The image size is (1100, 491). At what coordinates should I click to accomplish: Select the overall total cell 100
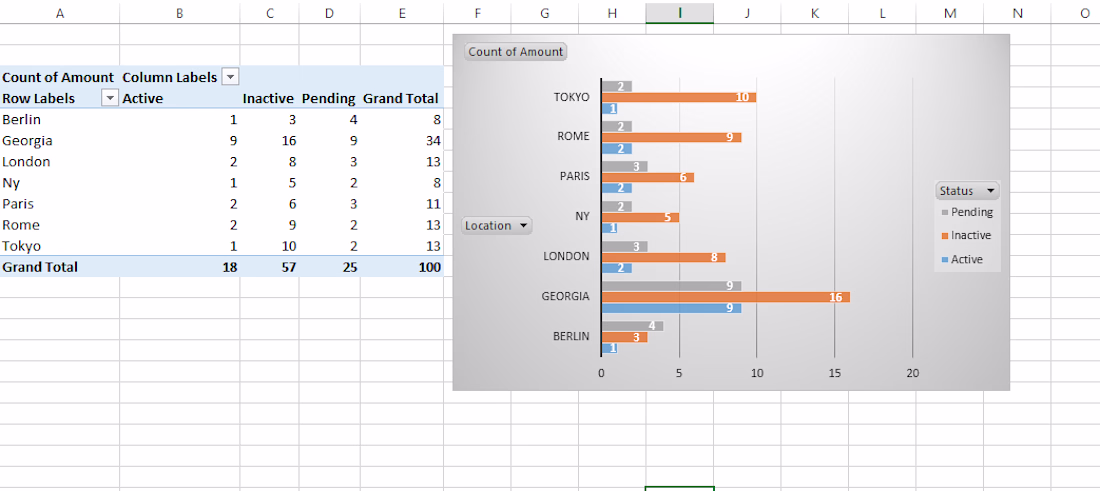[402, 267]
